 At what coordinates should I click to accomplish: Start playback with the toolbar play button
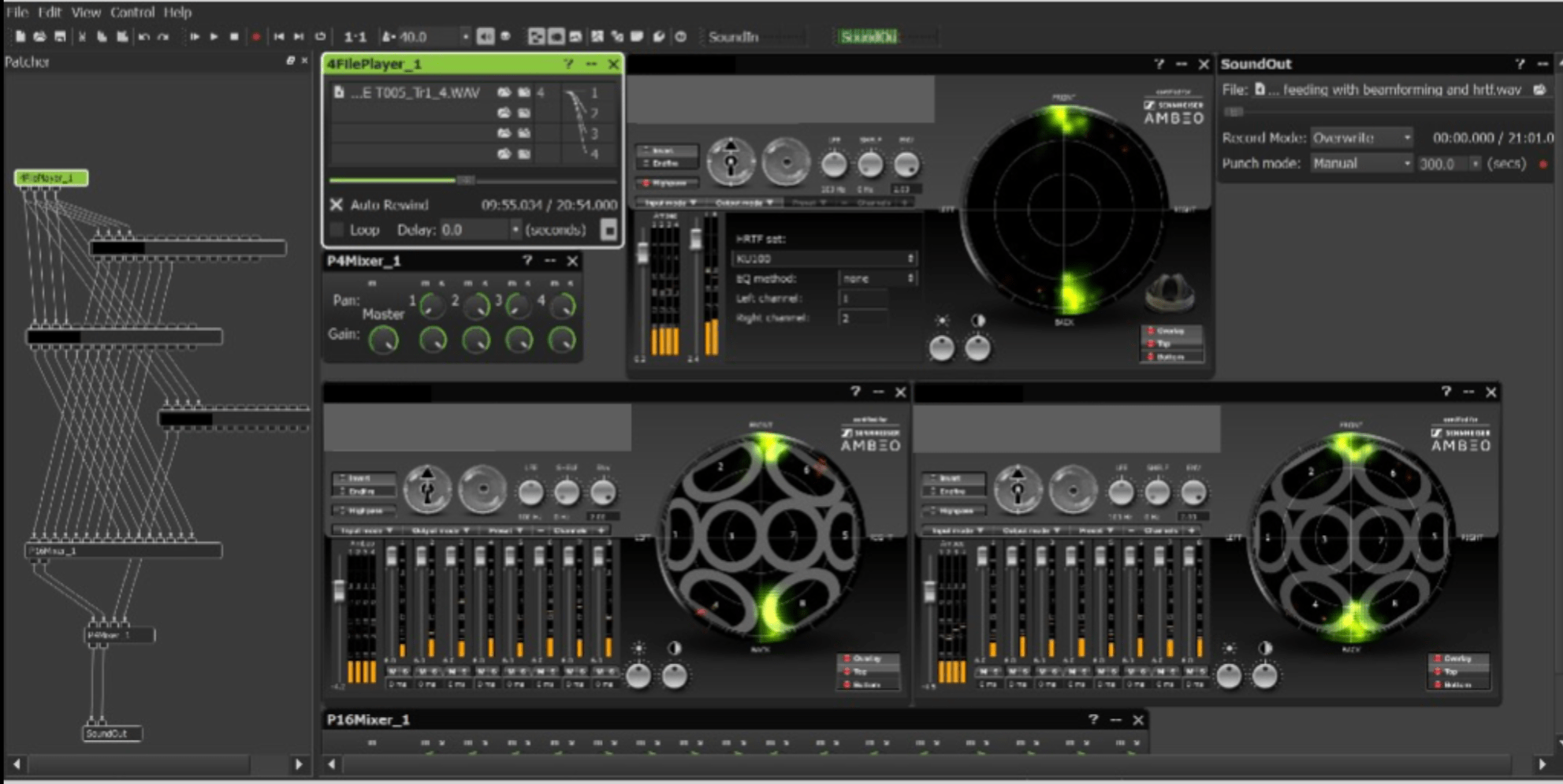(214, 36)
